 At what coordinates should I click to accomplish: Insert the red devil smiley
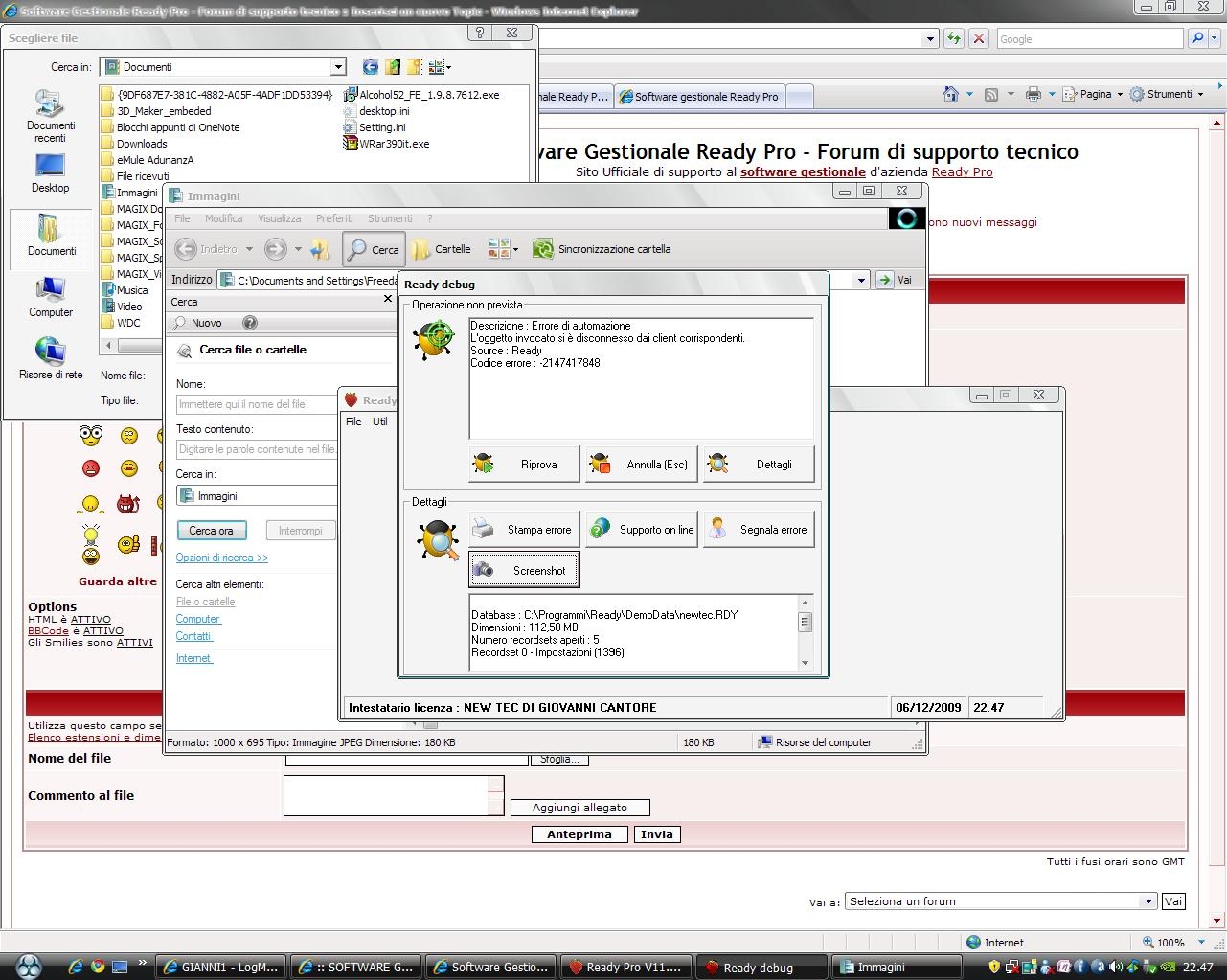pos(128,503)
